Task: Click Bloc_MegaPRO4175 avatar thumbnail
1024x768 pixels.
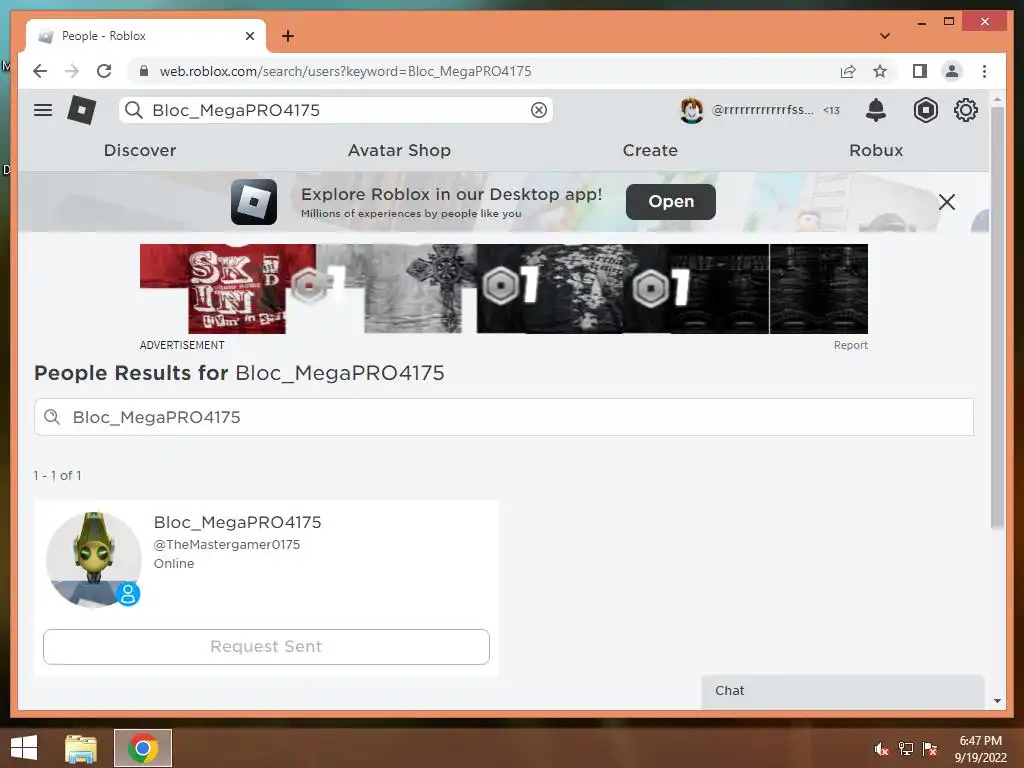Action: click(x=94, y=560)
